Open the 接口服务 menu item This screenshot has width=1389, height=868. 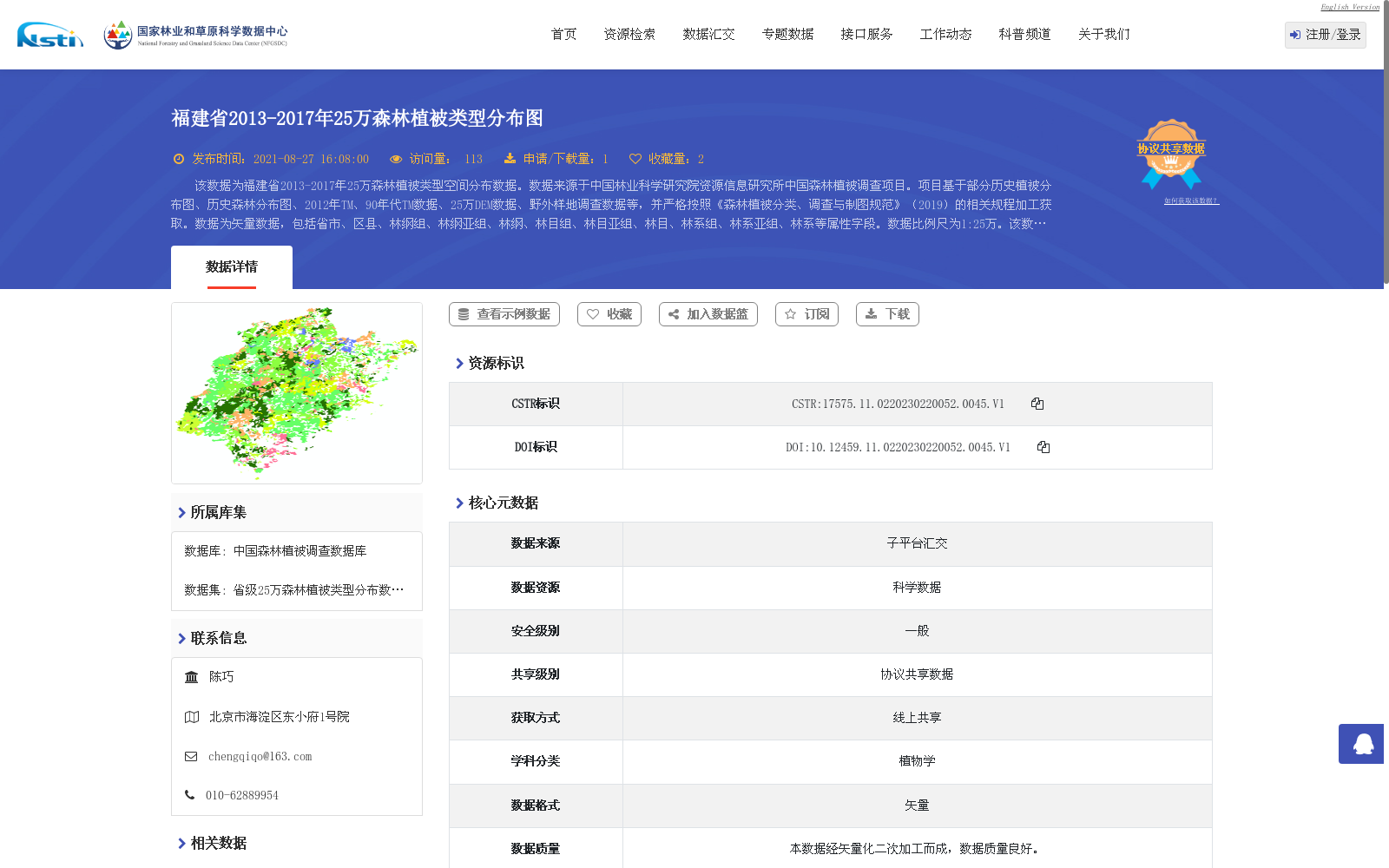(867, 35)
